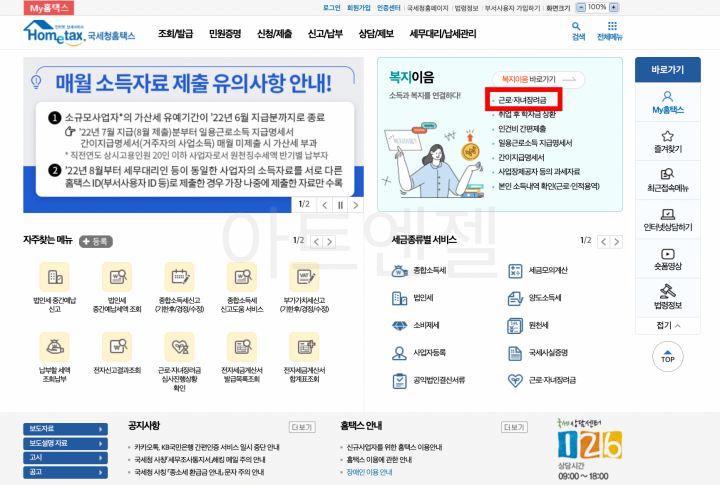Show the next banner slide
Viewport: 720px width, 485px height.
tap(356, 205)
